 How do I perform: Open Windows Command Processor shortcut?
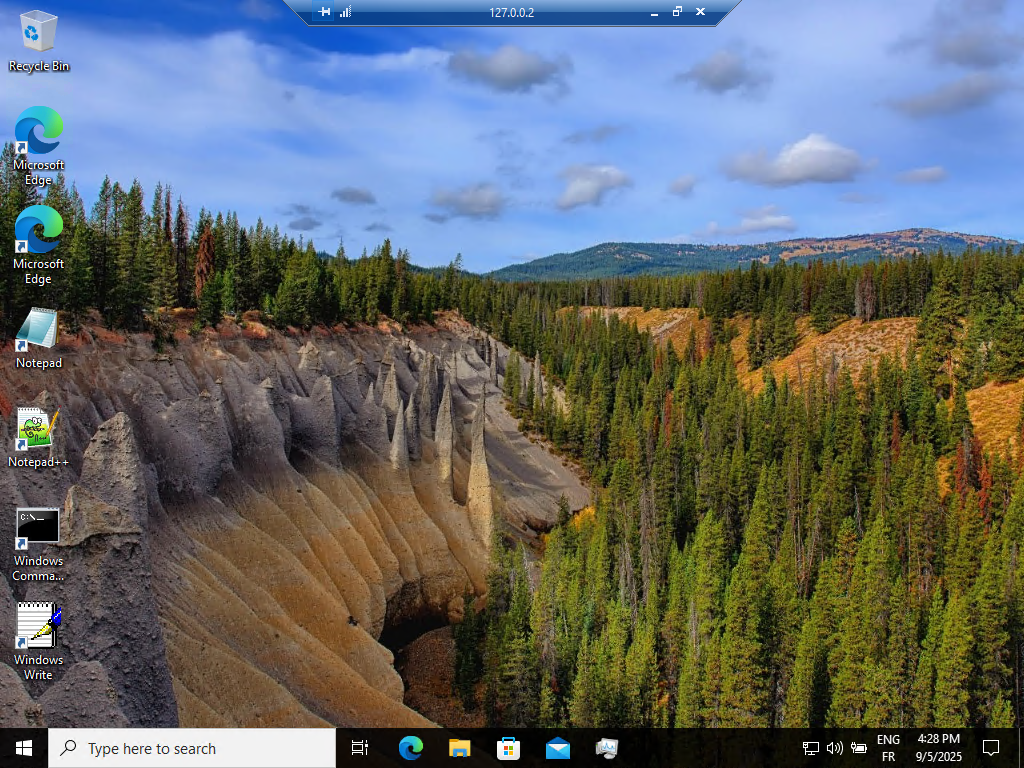click(37, 525)
